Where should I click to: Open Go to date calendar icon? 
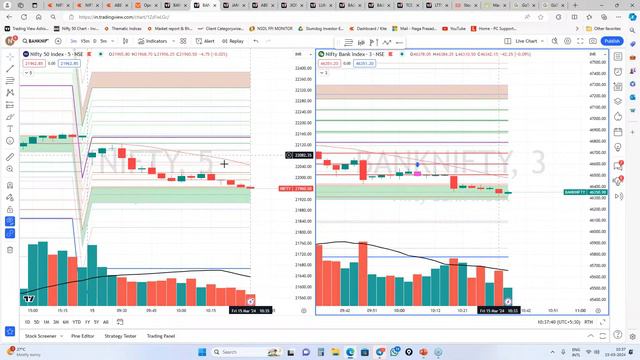click(x=120, y=322)
